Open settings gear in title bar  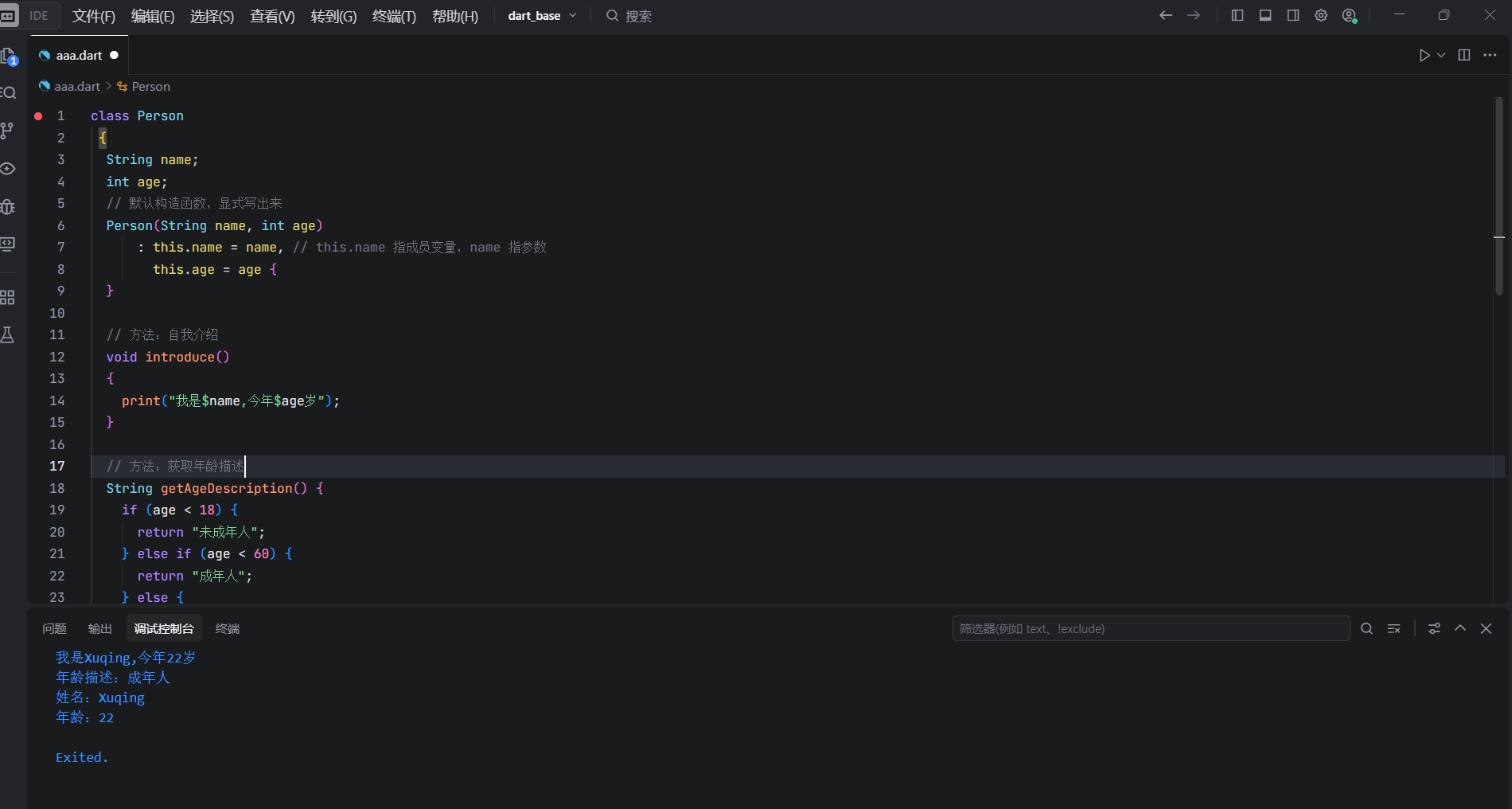click(1321, 15)
